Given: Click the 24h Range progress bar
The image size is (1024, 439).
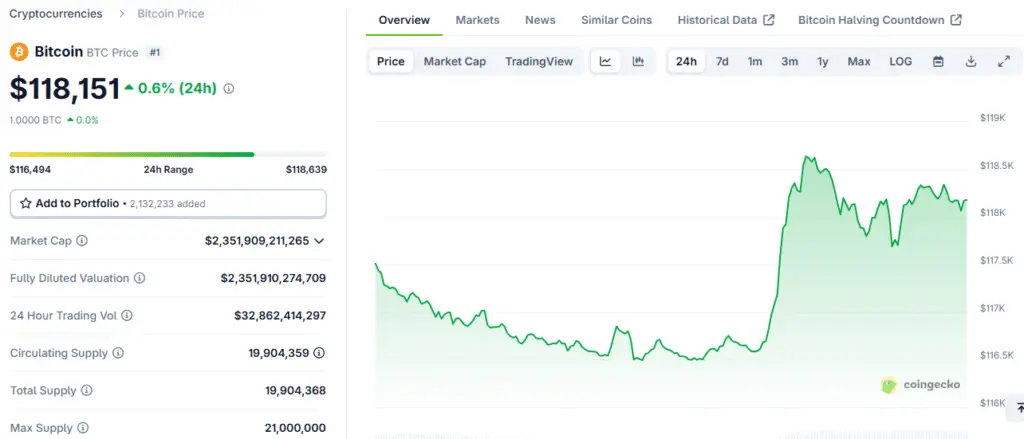Looking at the screenshot, I should [168, 155].
